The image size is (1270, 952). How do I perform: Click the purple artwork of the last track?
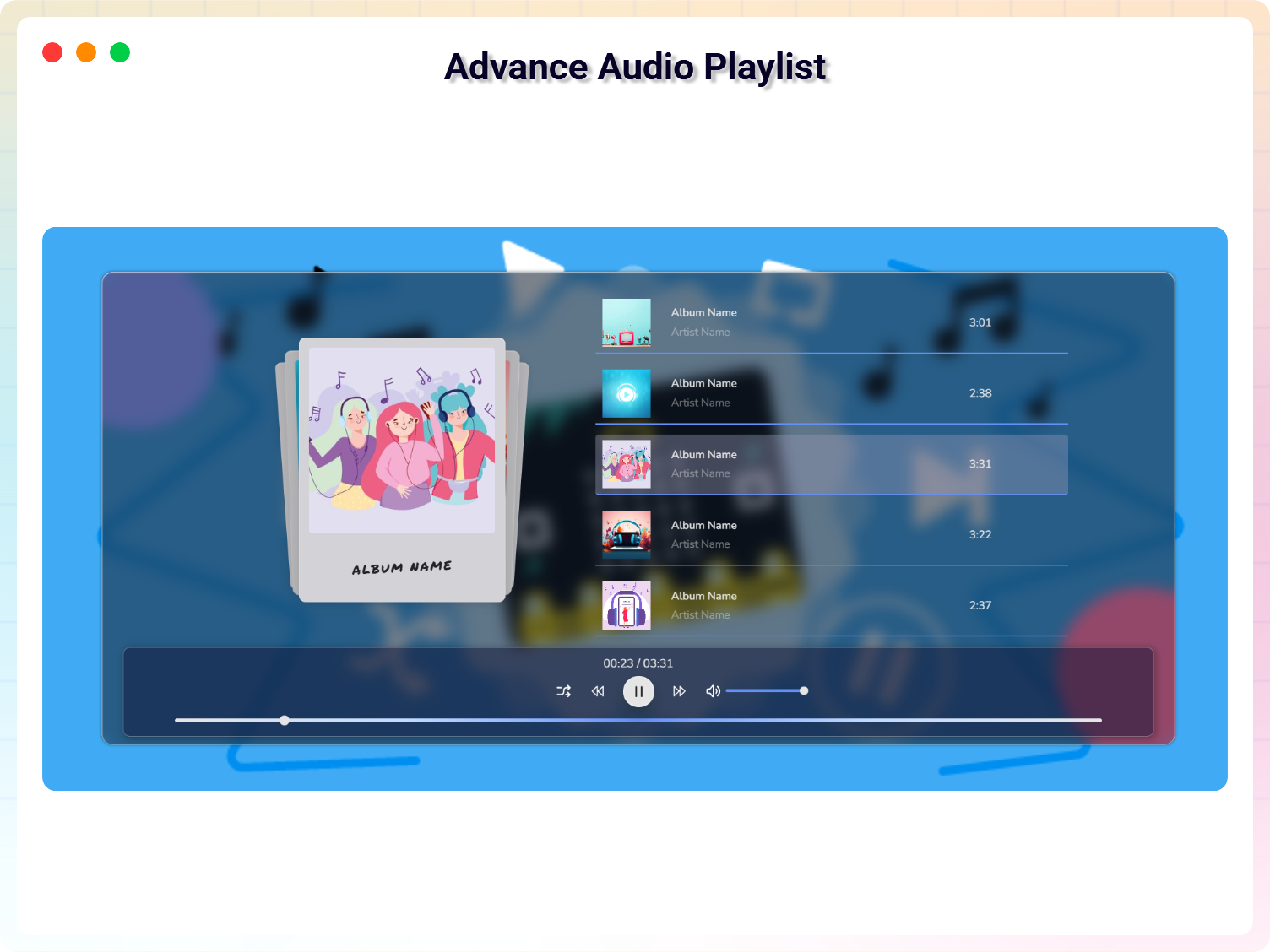pos(626,605)
